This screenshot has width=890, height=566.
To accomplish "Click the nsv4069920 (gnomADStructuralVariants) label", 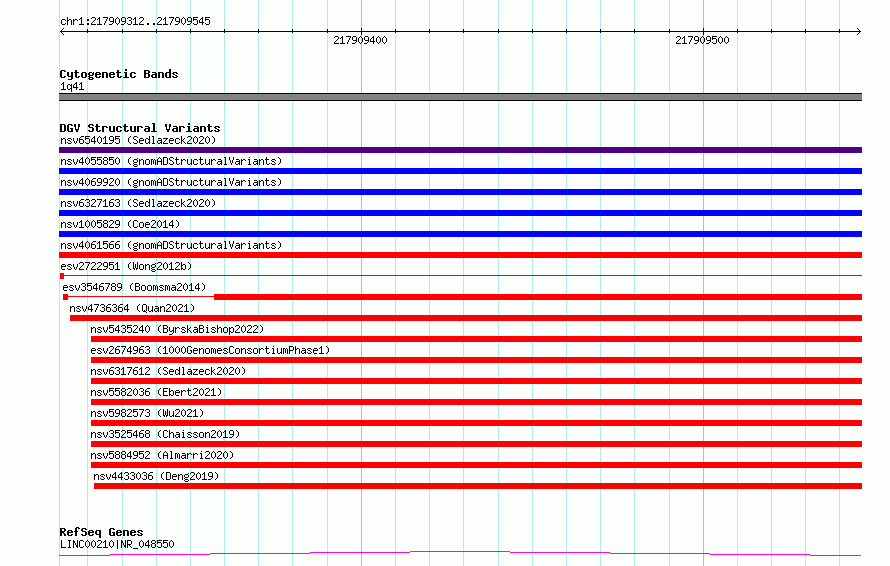I will click(171, 182).
